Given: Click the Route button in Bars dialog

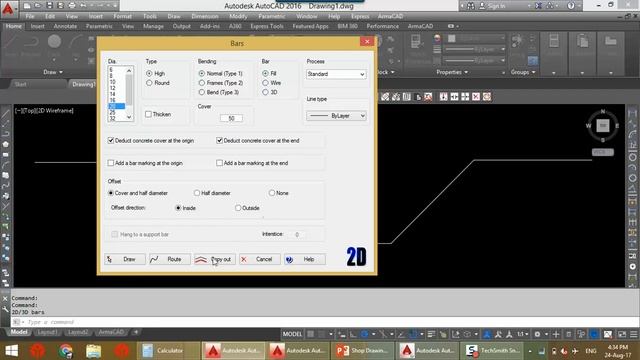Looking at the screenshot, I should [x=170, y=259].
